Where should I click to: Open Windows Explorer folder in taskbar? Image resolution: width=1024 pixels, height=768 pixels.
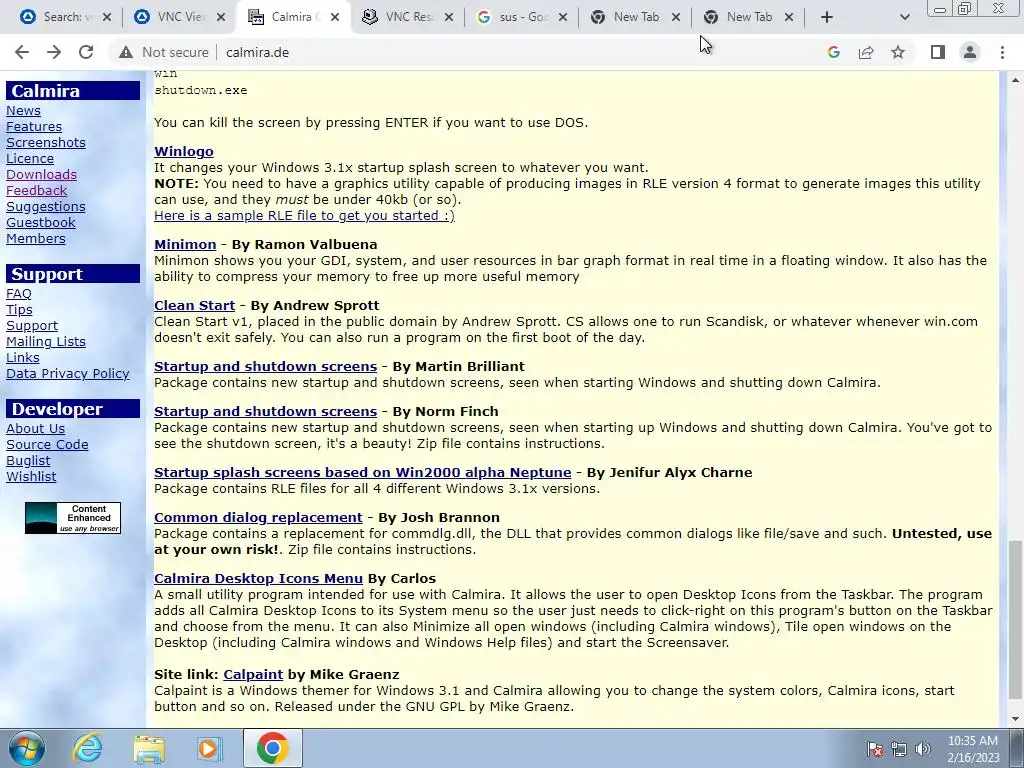coord(149,748)
